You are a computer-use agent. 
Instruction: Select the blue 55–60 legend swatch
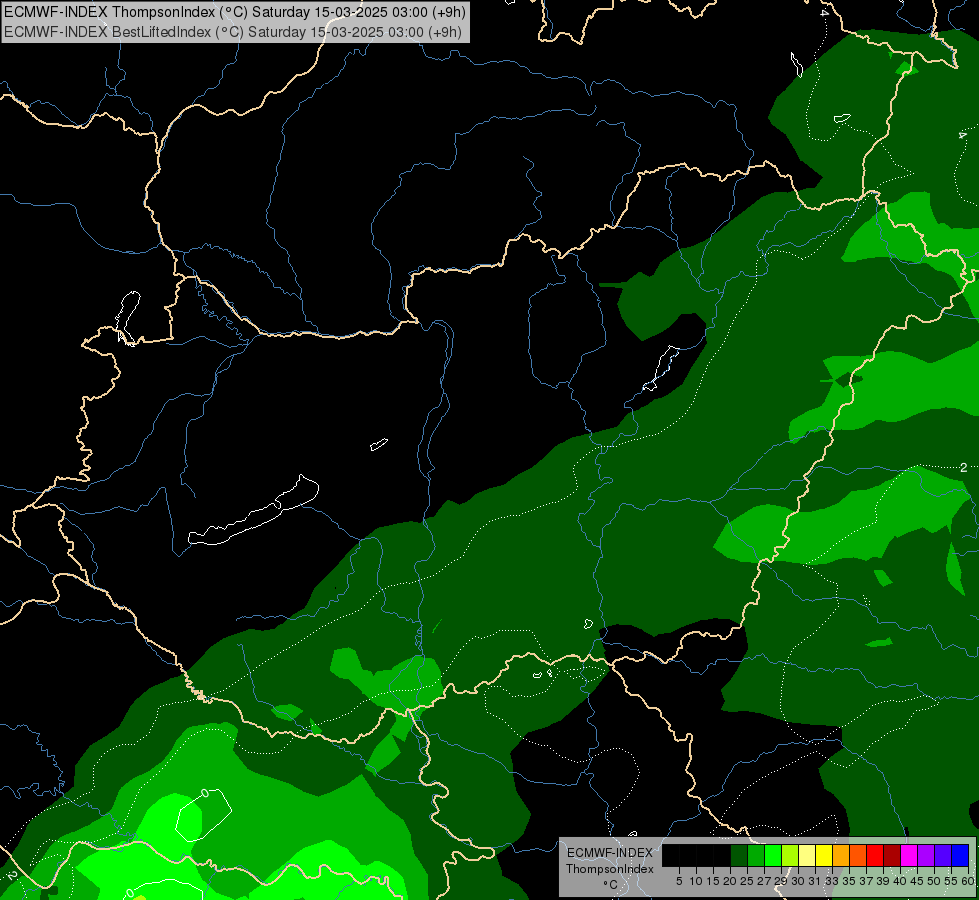tap(960, 855)
